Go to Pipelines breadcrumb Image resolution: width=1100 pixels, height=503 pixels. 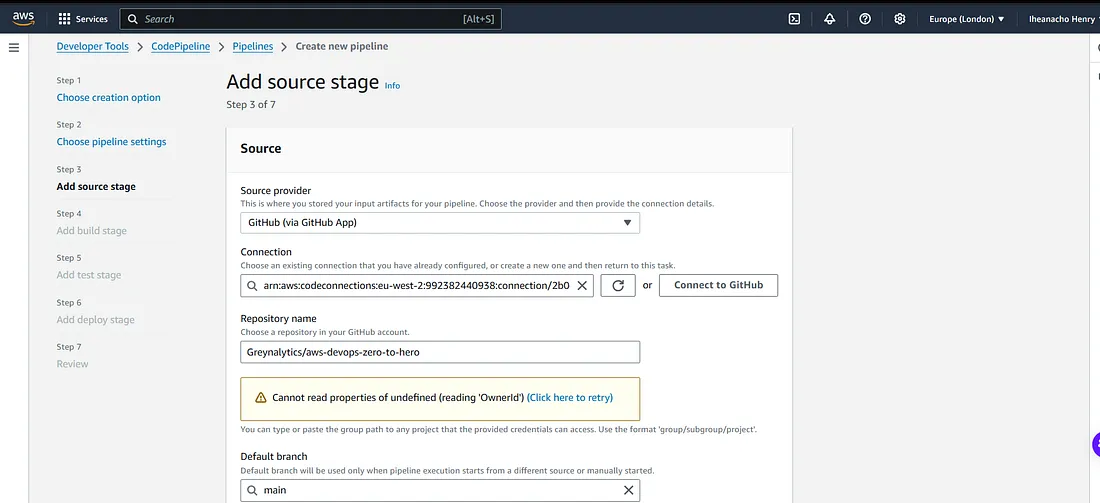tap(253, 46)
